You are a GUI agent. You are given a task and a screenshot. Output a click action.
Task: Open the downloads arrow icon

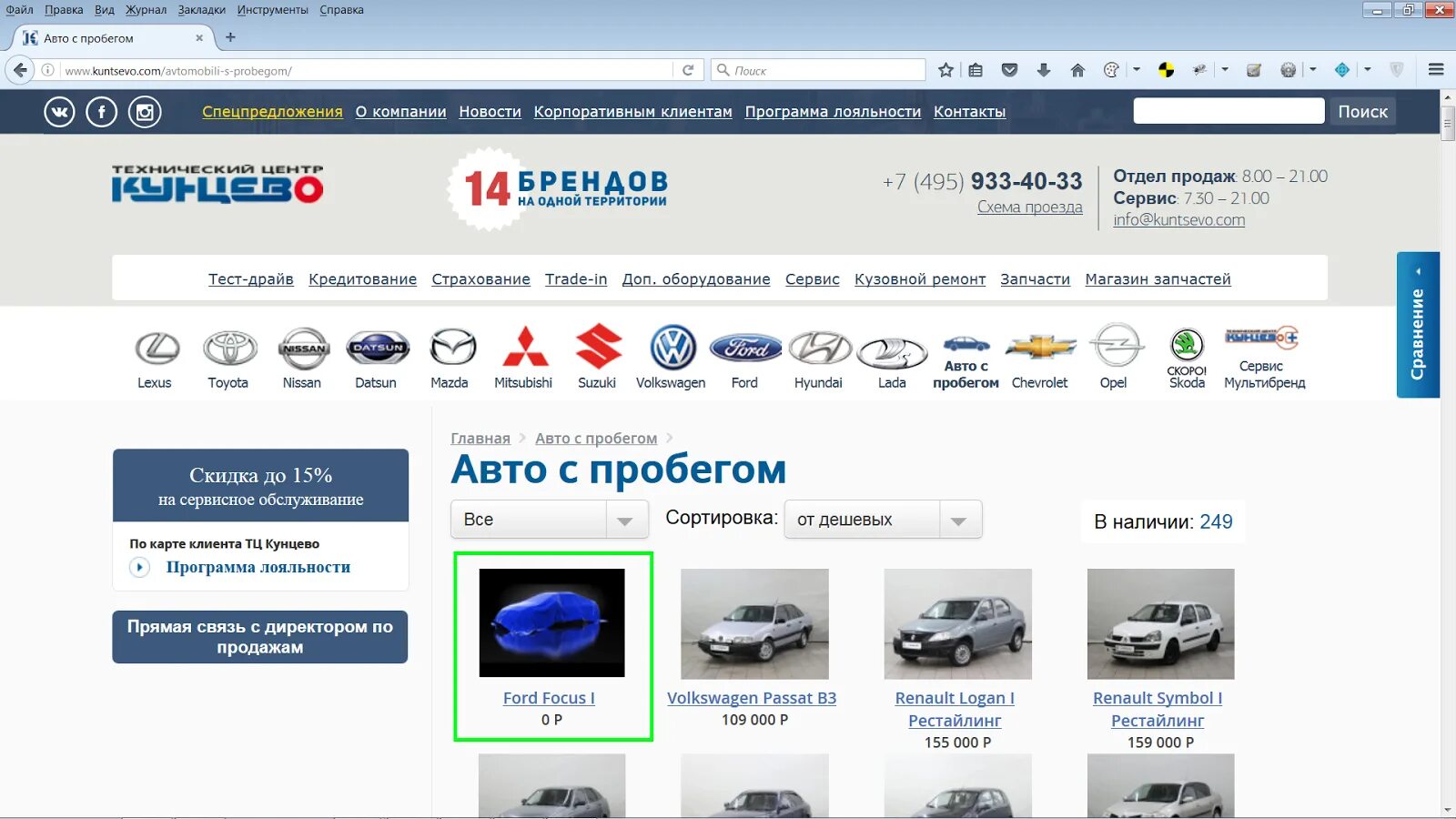pyautogui.click(x=1044, y=70)
